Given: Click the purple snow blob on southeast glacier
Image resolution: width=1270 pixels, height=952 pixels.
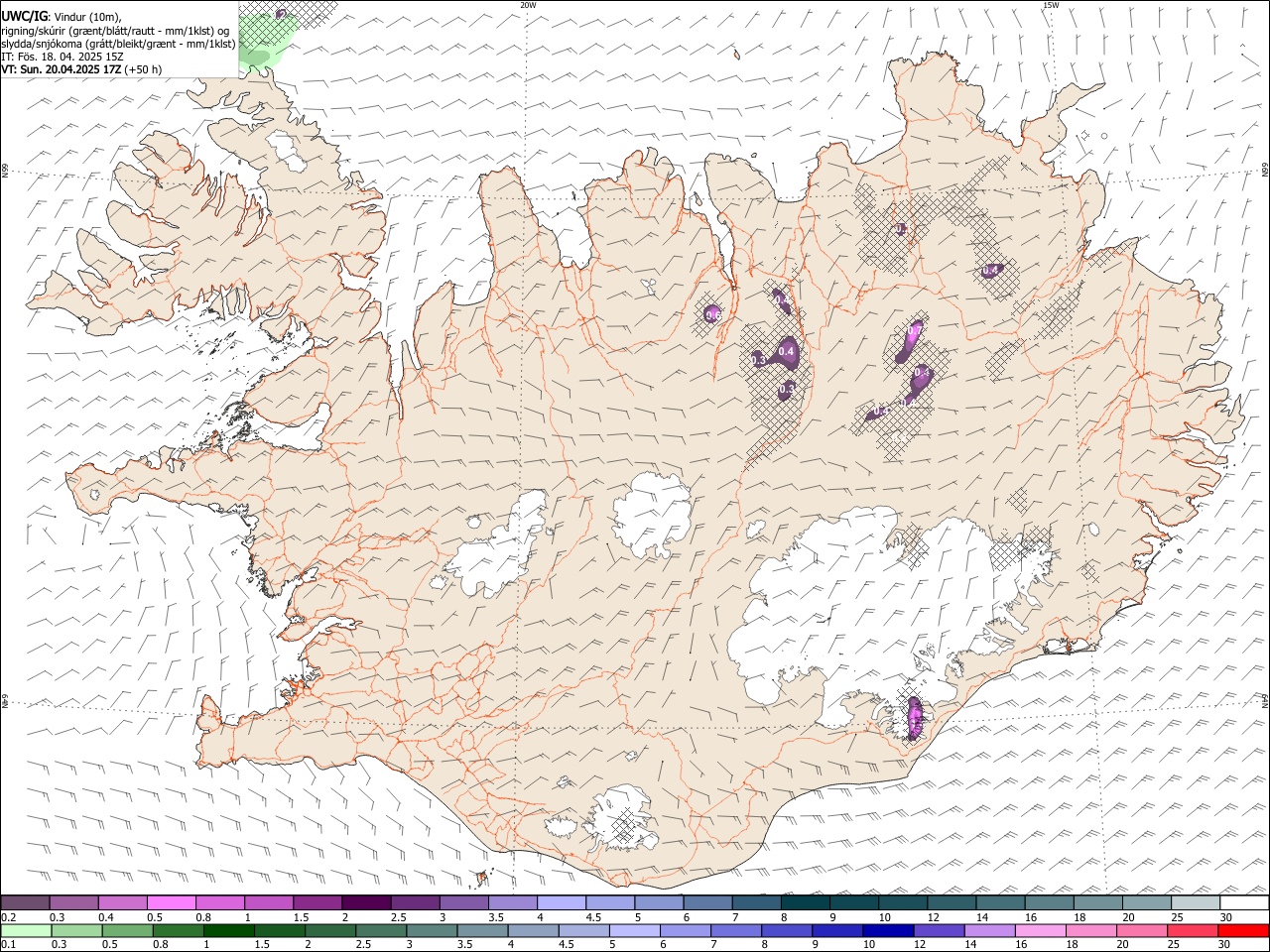Looking at the screenshot, I should [x=915, y=717].
